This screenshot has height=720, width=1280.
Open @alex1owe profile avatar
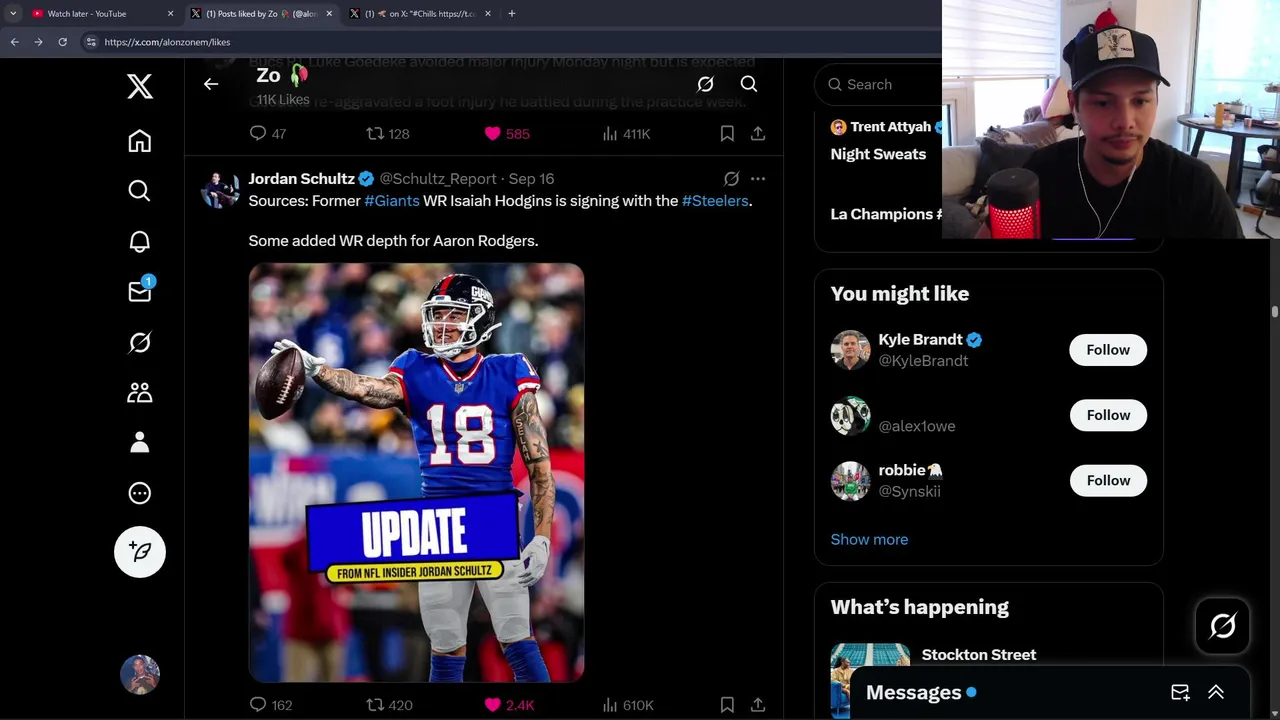coord(850,415)
